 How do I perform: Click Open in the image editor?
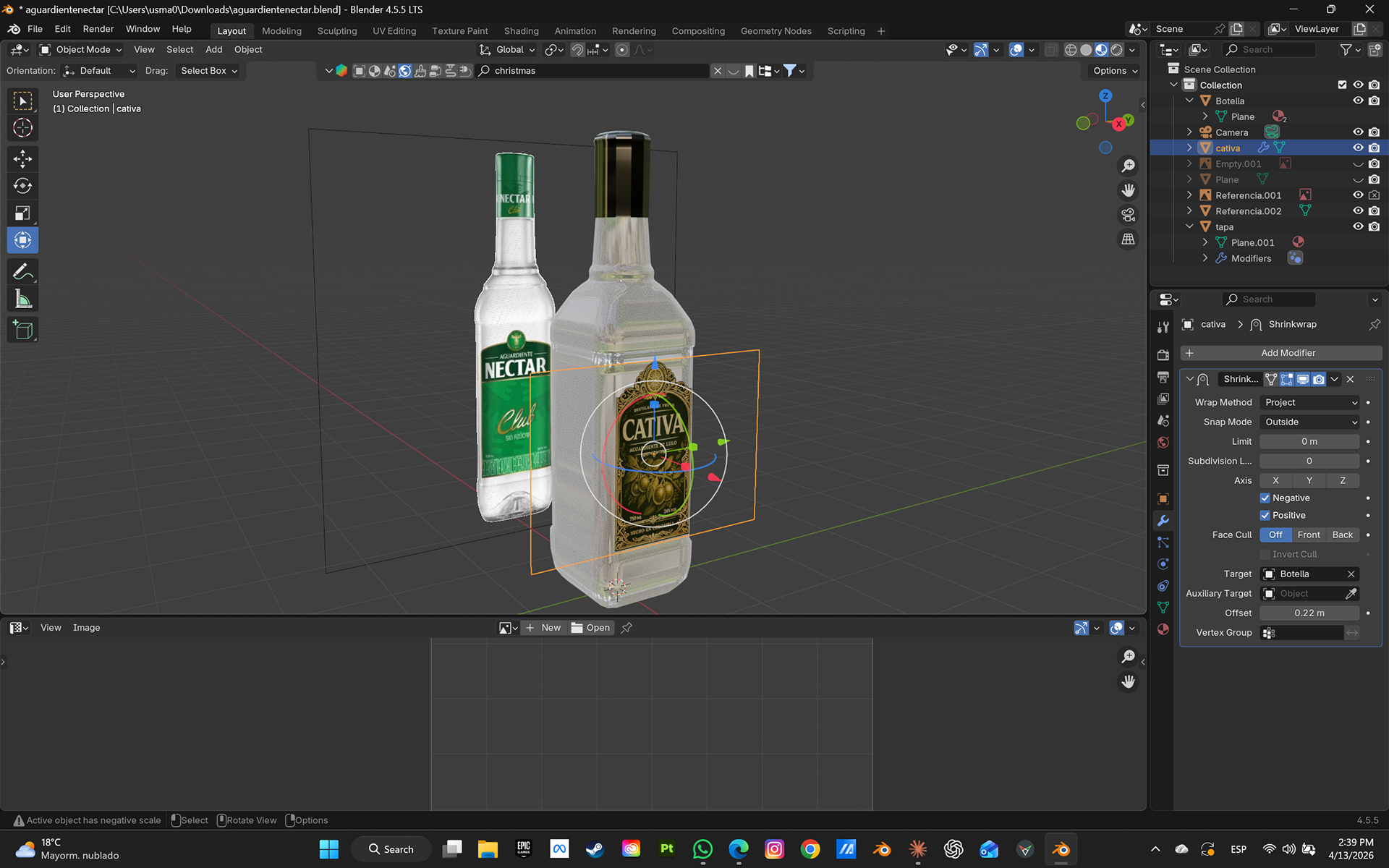(x=591, y=628)
